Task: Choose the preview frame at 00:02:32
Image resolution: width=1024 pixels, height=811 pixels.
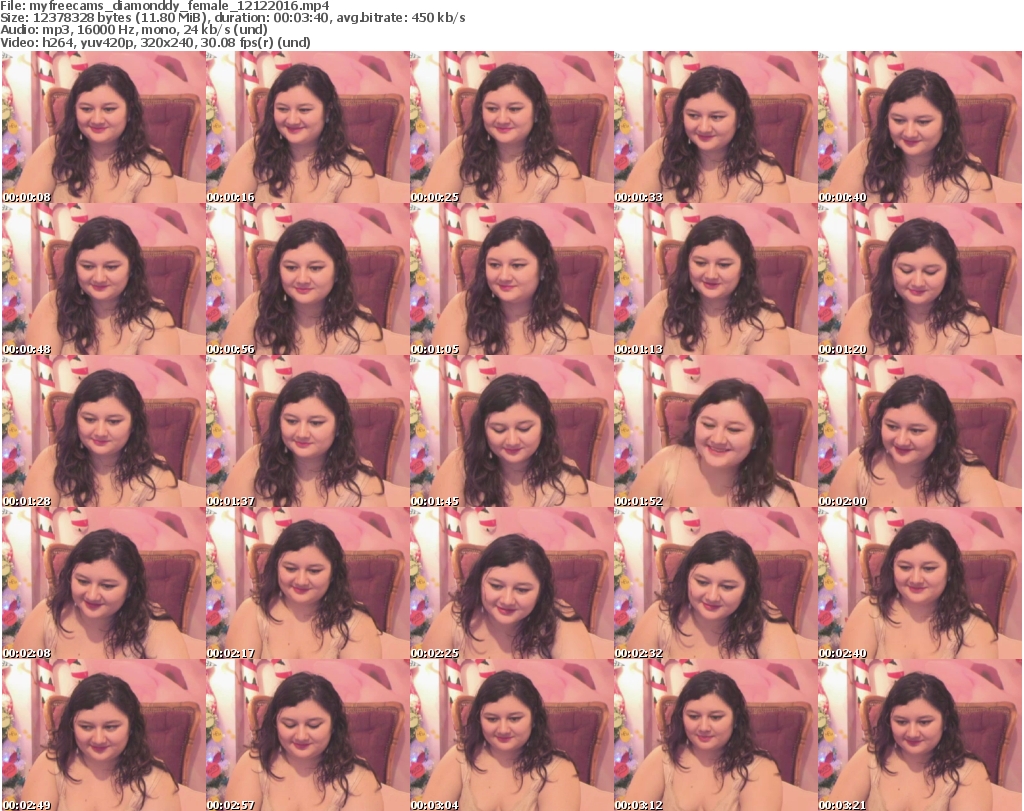Action: pyautogui.click(x=716, y=583)
